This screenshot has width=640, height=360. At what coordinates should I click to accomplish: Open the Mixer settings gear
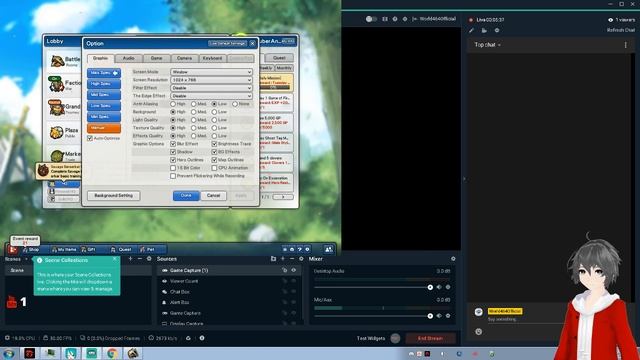coord(453,259)
